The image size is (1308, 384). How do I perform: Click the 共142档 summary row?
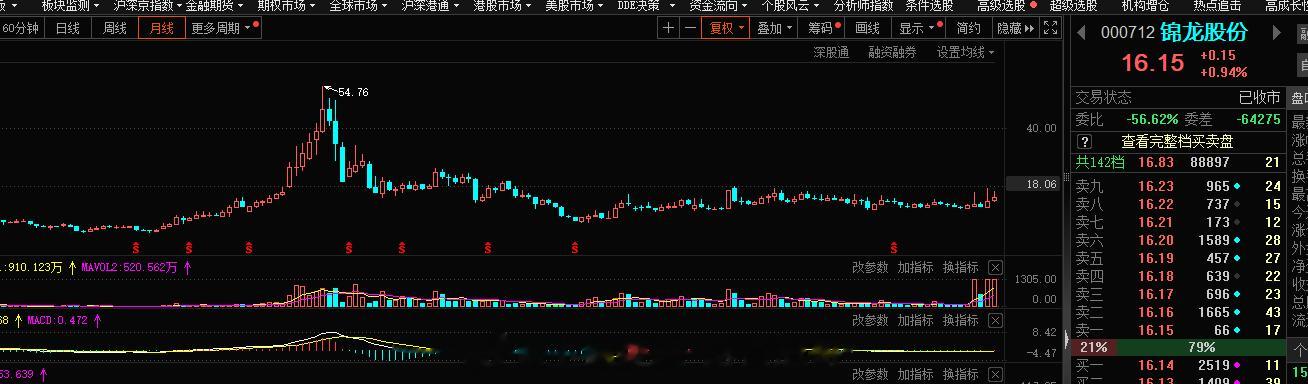(x=1178, y=162)
